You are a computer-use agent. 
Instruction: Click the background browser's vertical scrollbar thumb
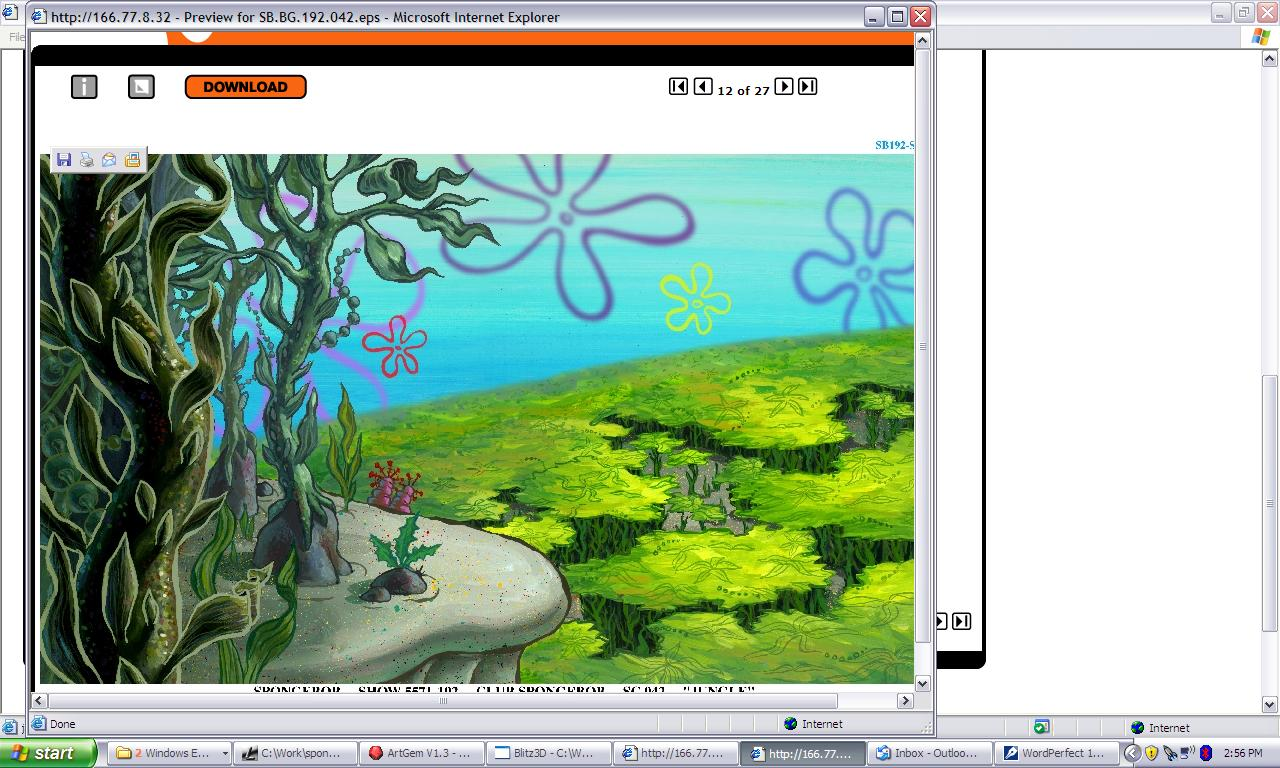tap(1269, 503)
